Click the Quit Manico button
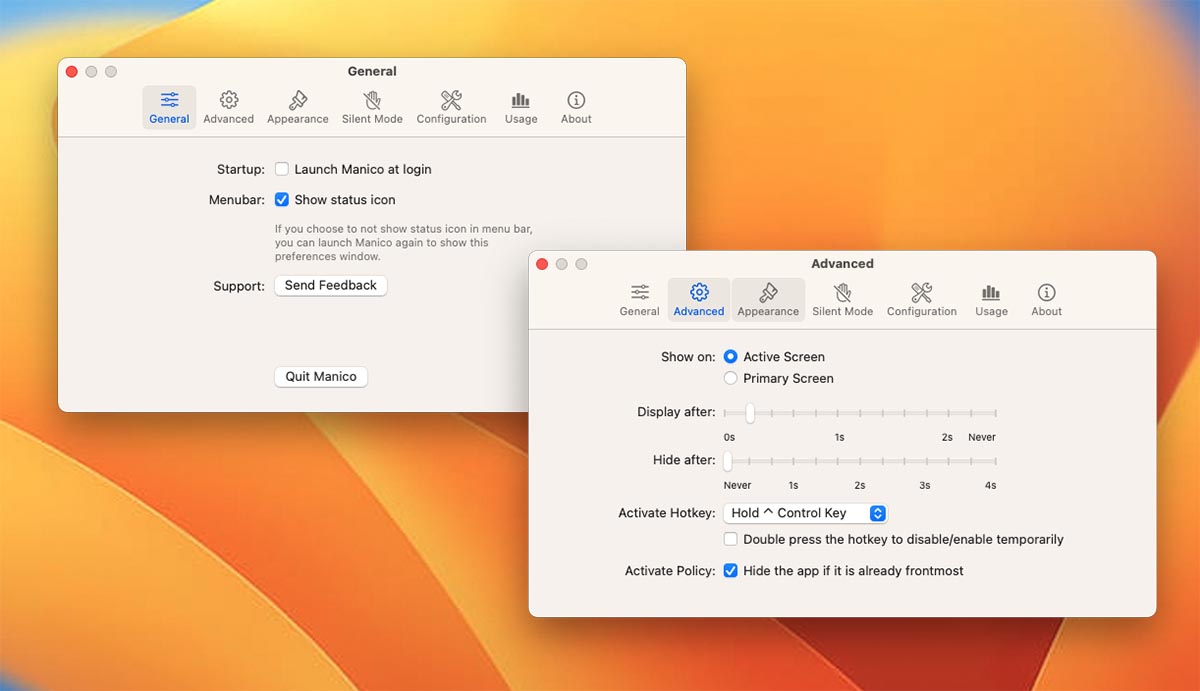 tap(320, 377)
